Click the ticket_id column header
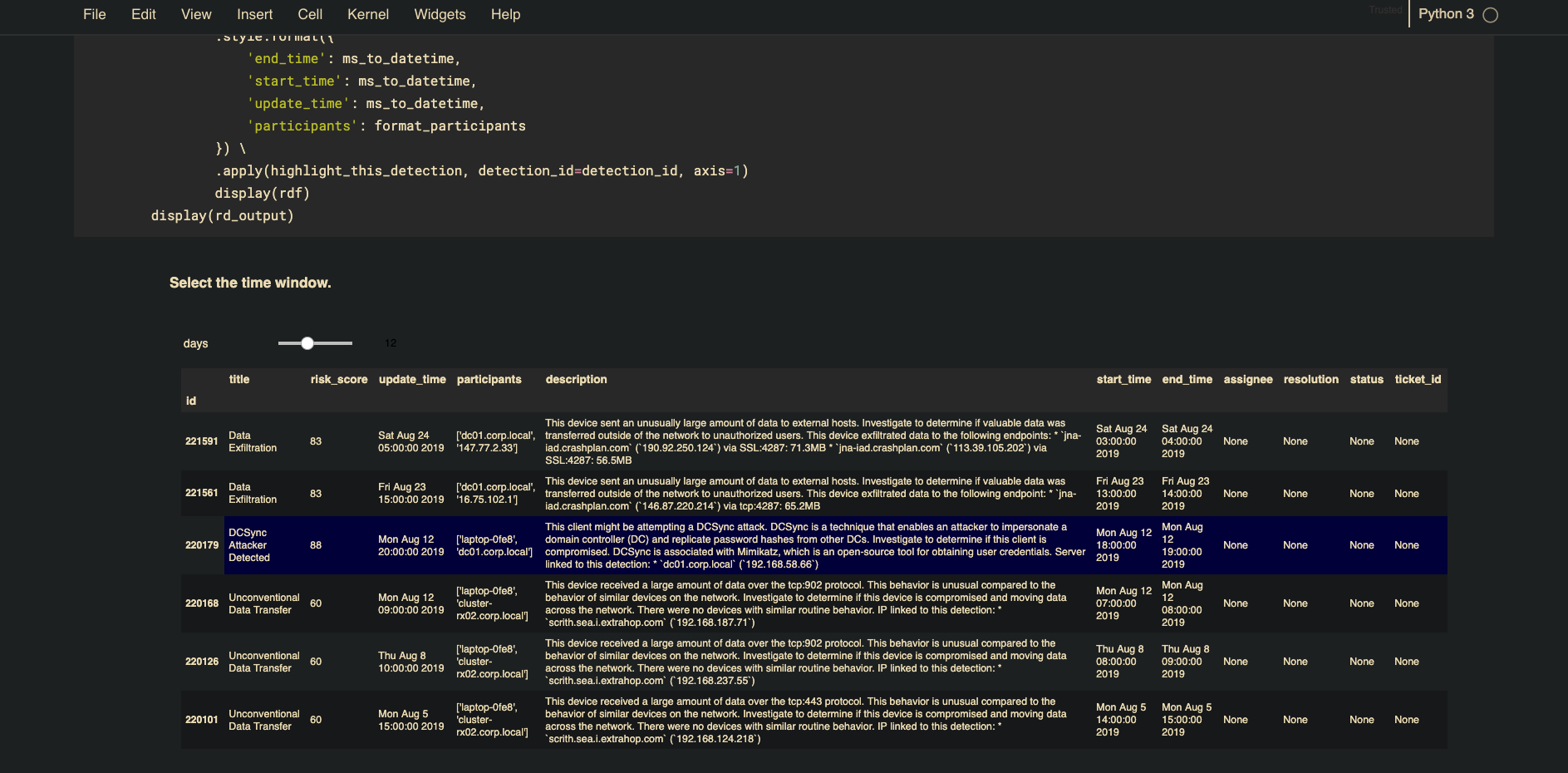Screen dimensions: 1568x773 (1418, 379)
